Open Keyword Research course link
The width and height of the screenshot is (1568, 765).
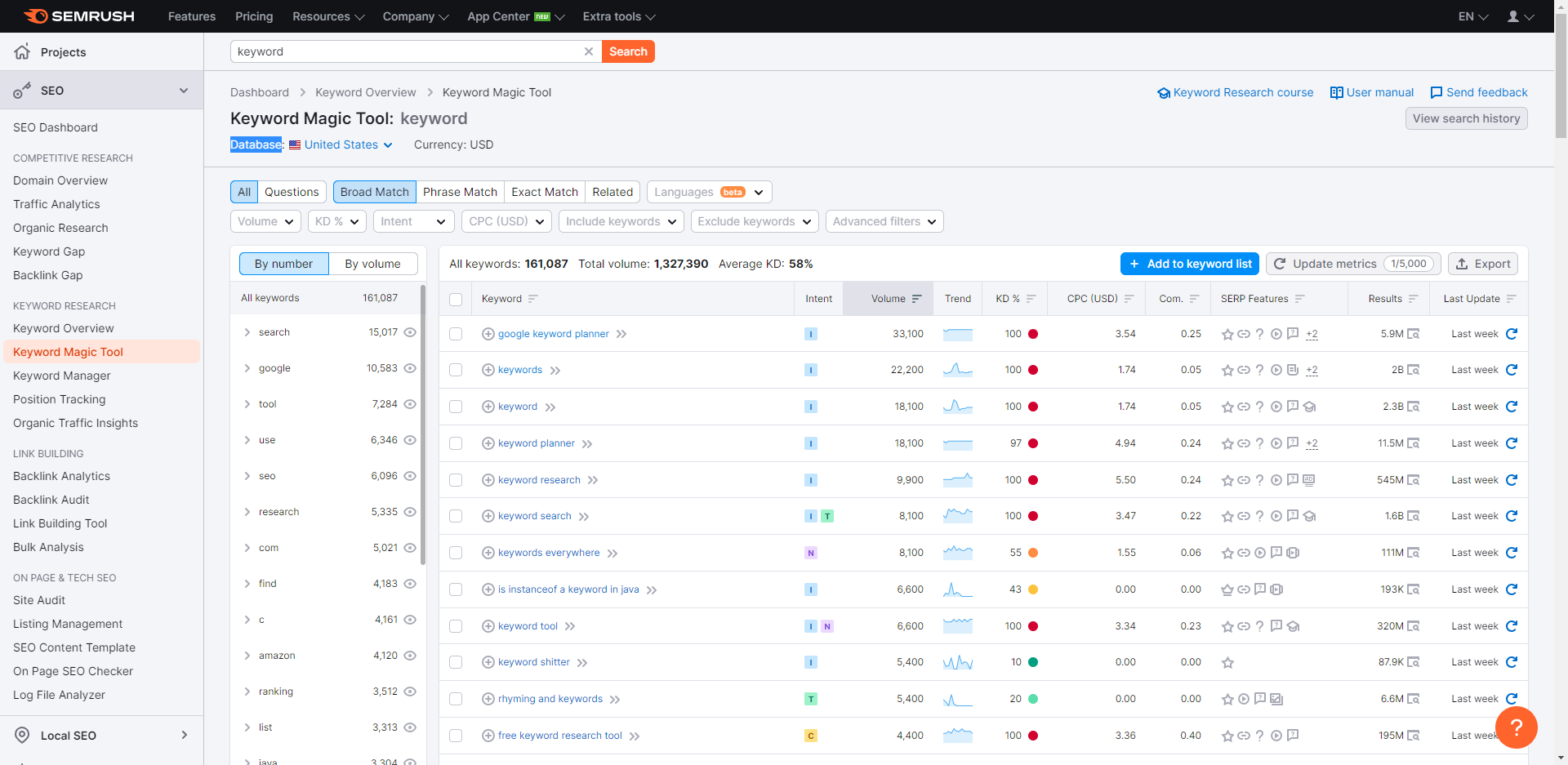tap(1236, 92)
